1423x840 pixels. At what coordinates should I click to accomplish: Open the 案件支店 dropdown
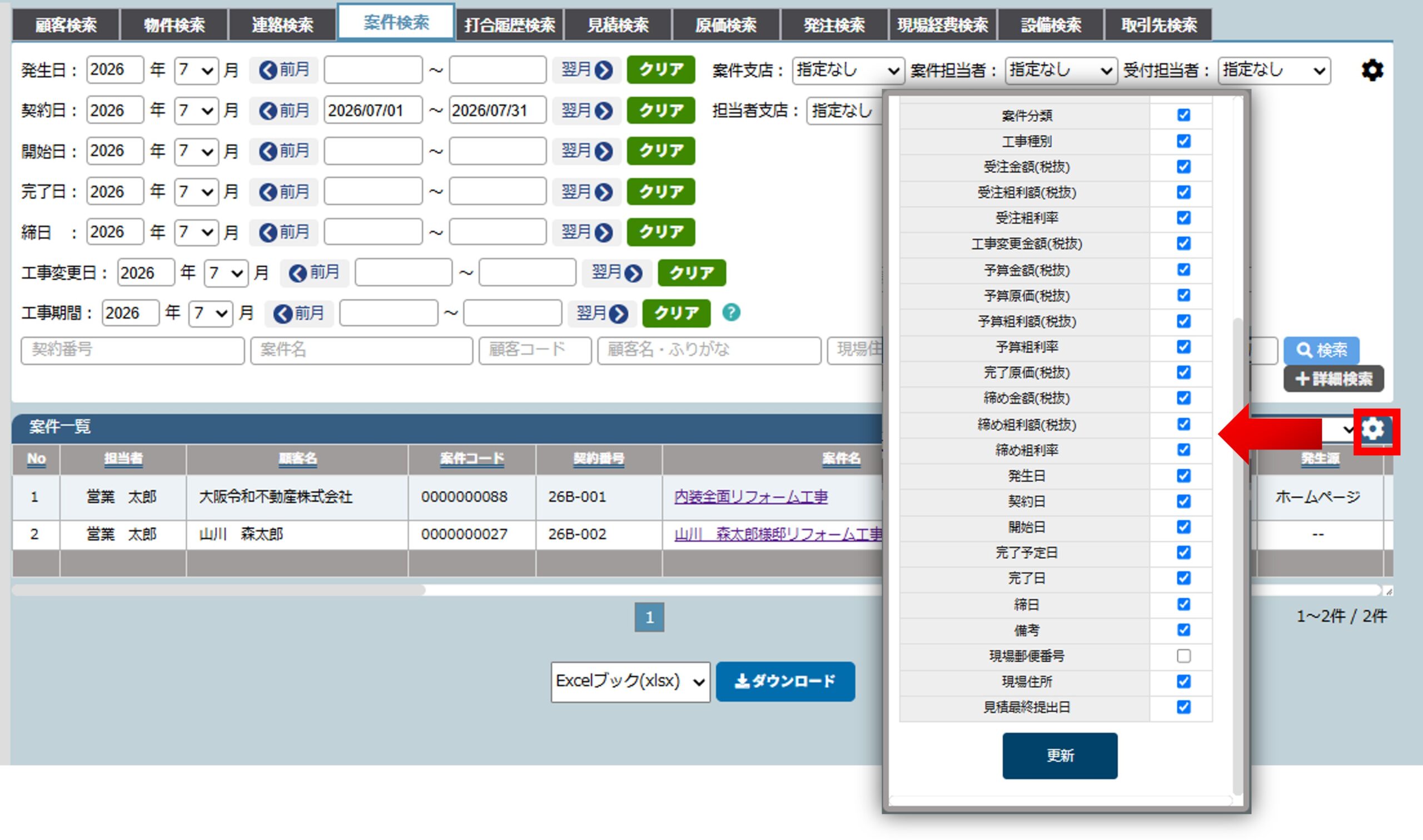point(848,71)
